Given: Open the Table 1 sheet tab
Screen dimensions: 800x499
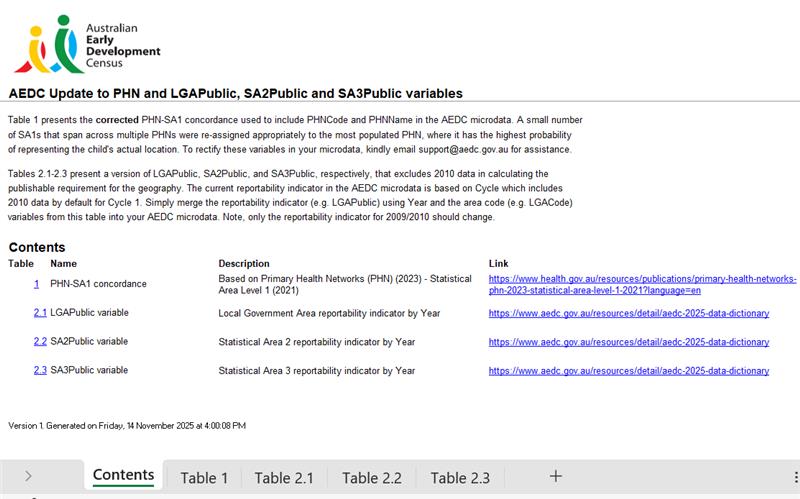Looking at the screenshot, I should (204, 477).
